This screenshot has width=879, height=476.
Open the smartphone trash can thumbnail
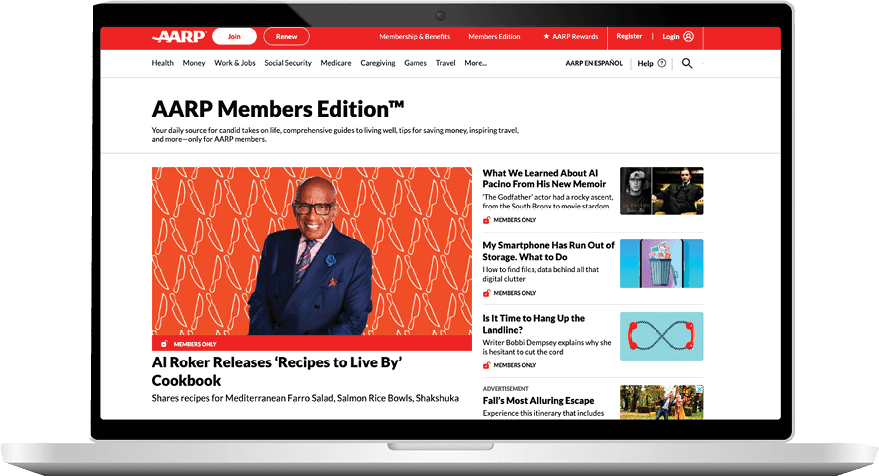[x=661, y=264]
